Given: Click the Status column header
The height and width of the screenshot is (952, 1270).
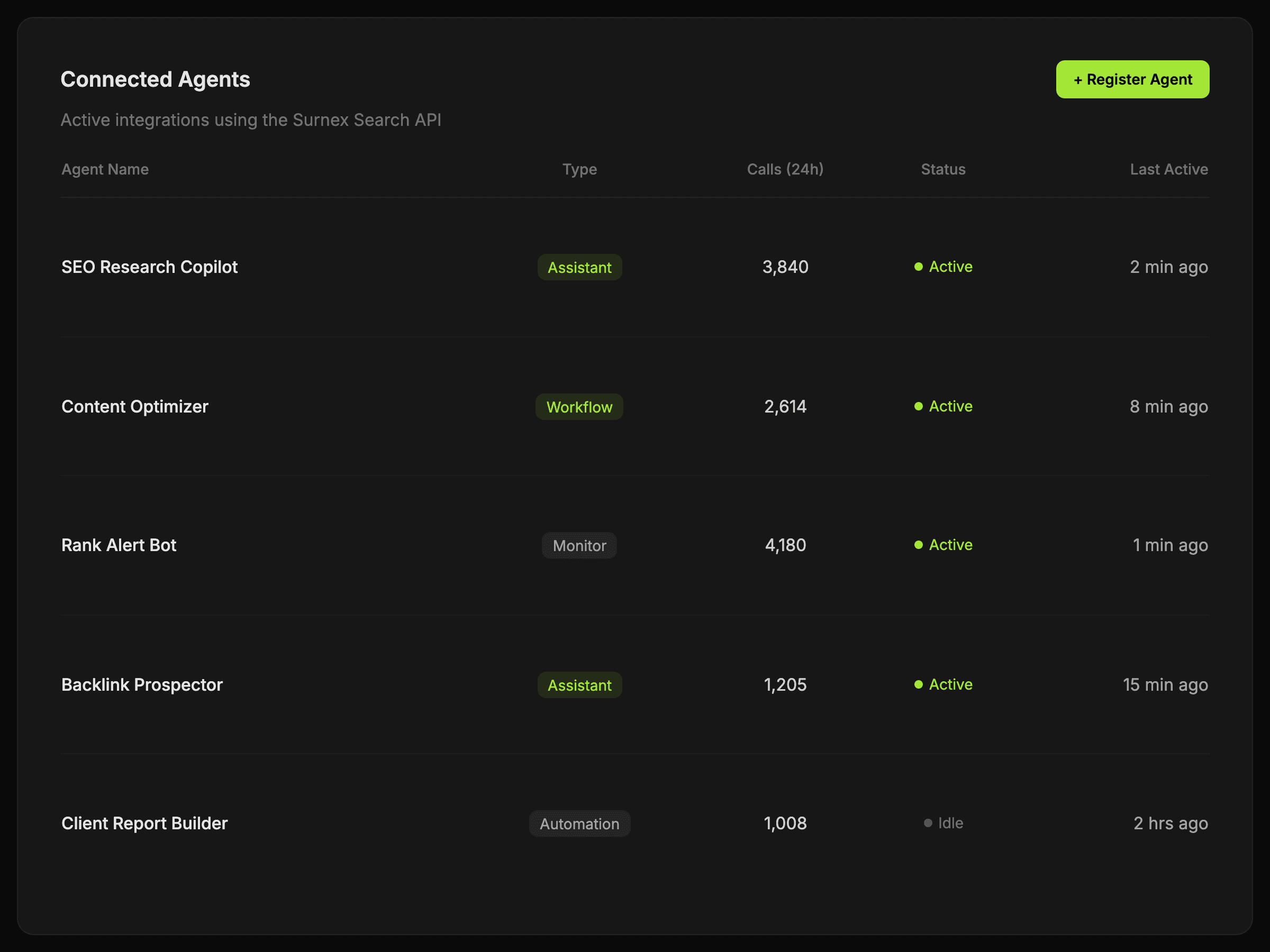Looking at the screenshot, I should (943, 169).
